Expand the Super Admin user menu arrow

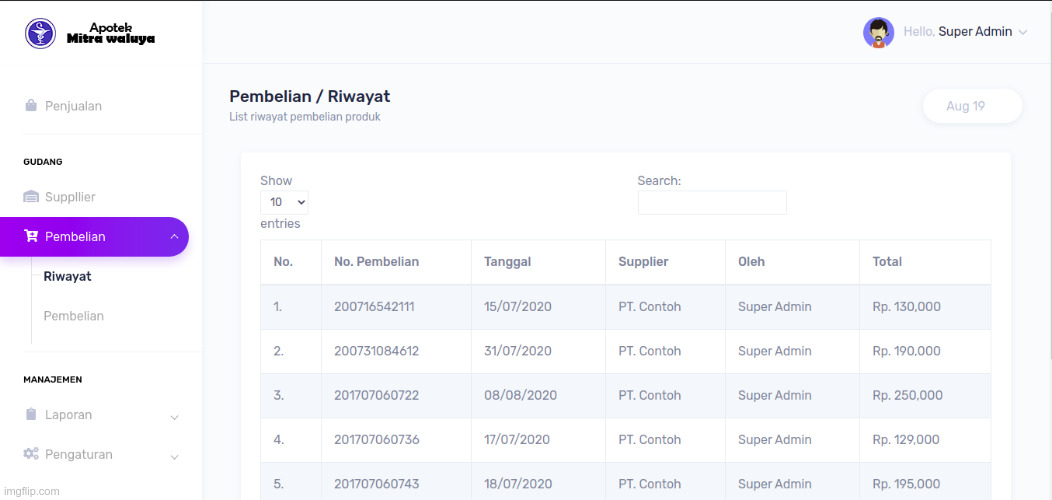click(x=1023, y=32)
